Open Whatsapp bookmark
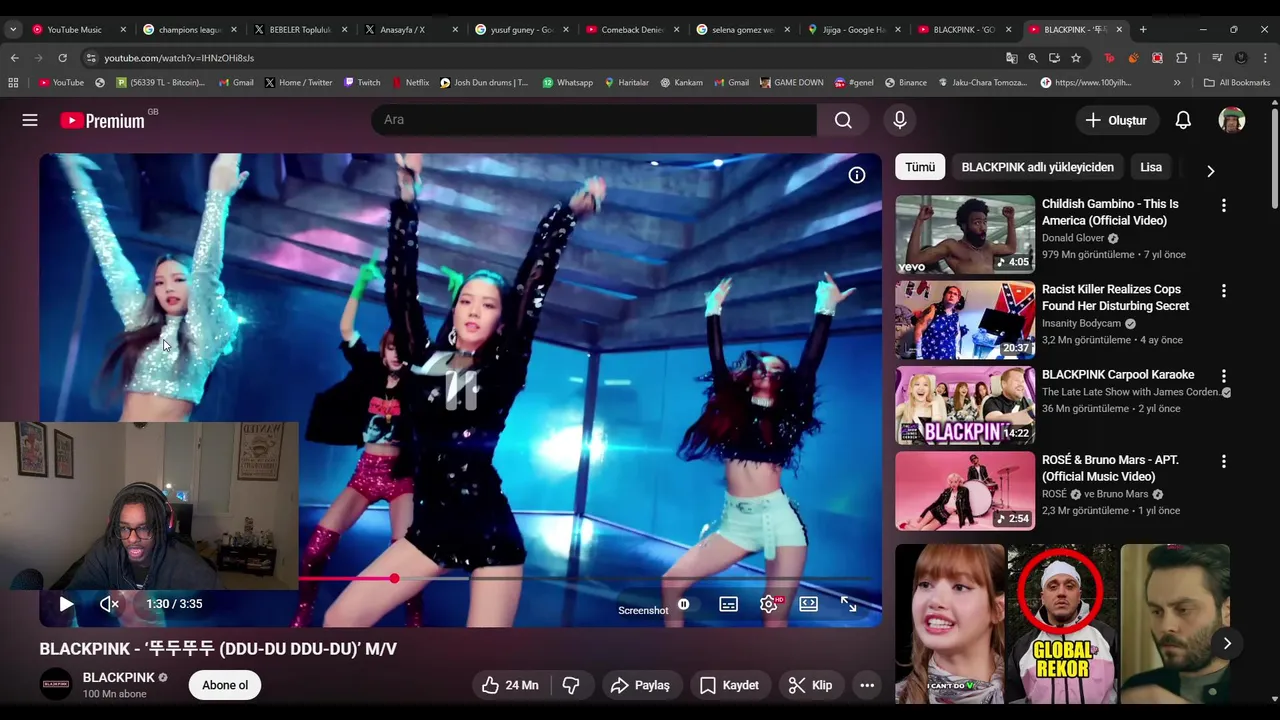This screenshot has width=1280, height=720. click(x=567, y=82)
